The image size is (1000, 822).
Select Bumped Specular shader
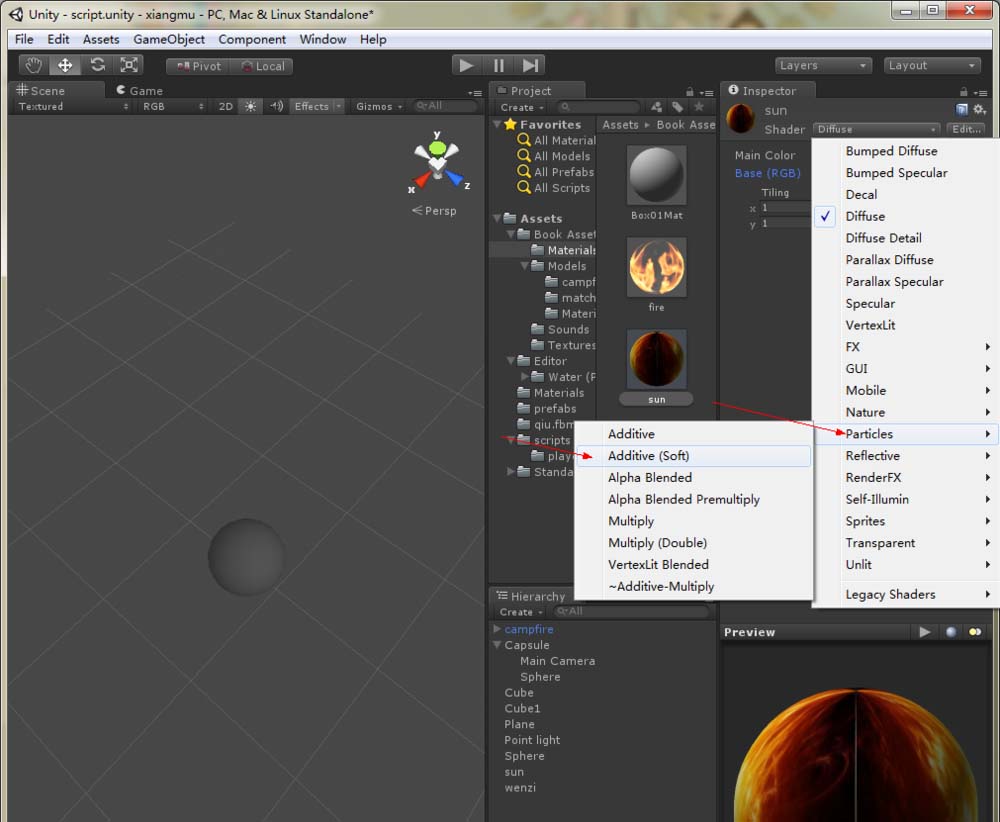coord(906,173)
